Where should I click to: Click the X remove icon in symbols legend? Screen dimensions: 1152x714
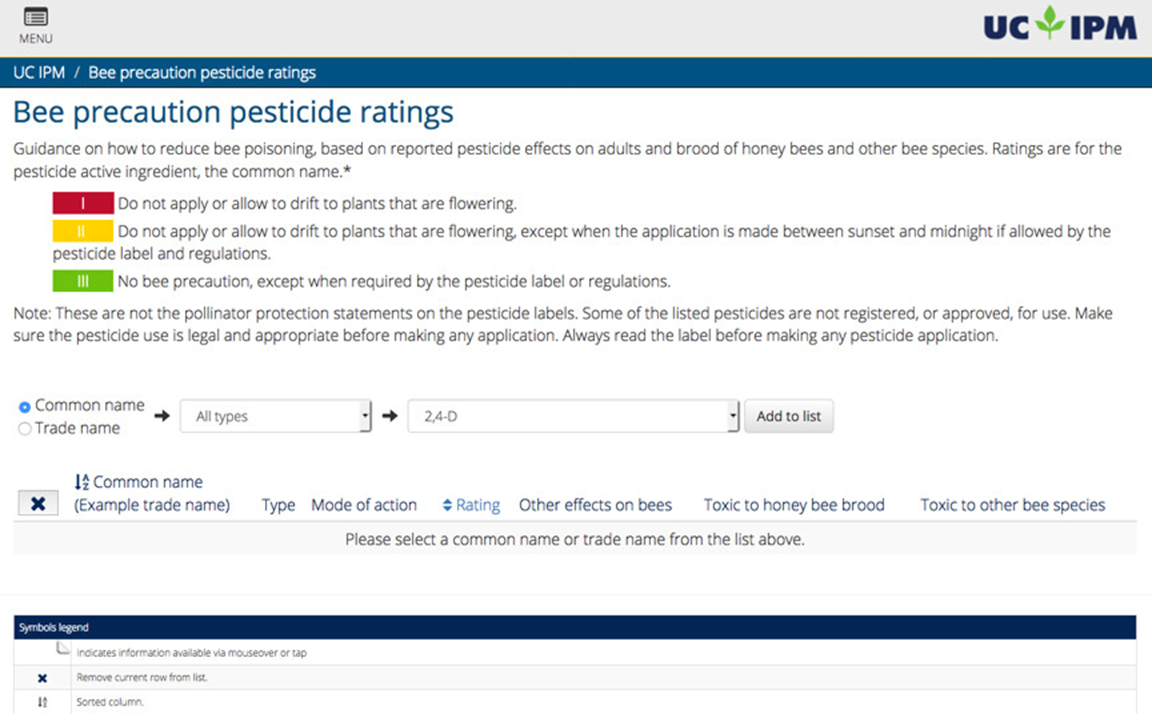tap(42, 677)
